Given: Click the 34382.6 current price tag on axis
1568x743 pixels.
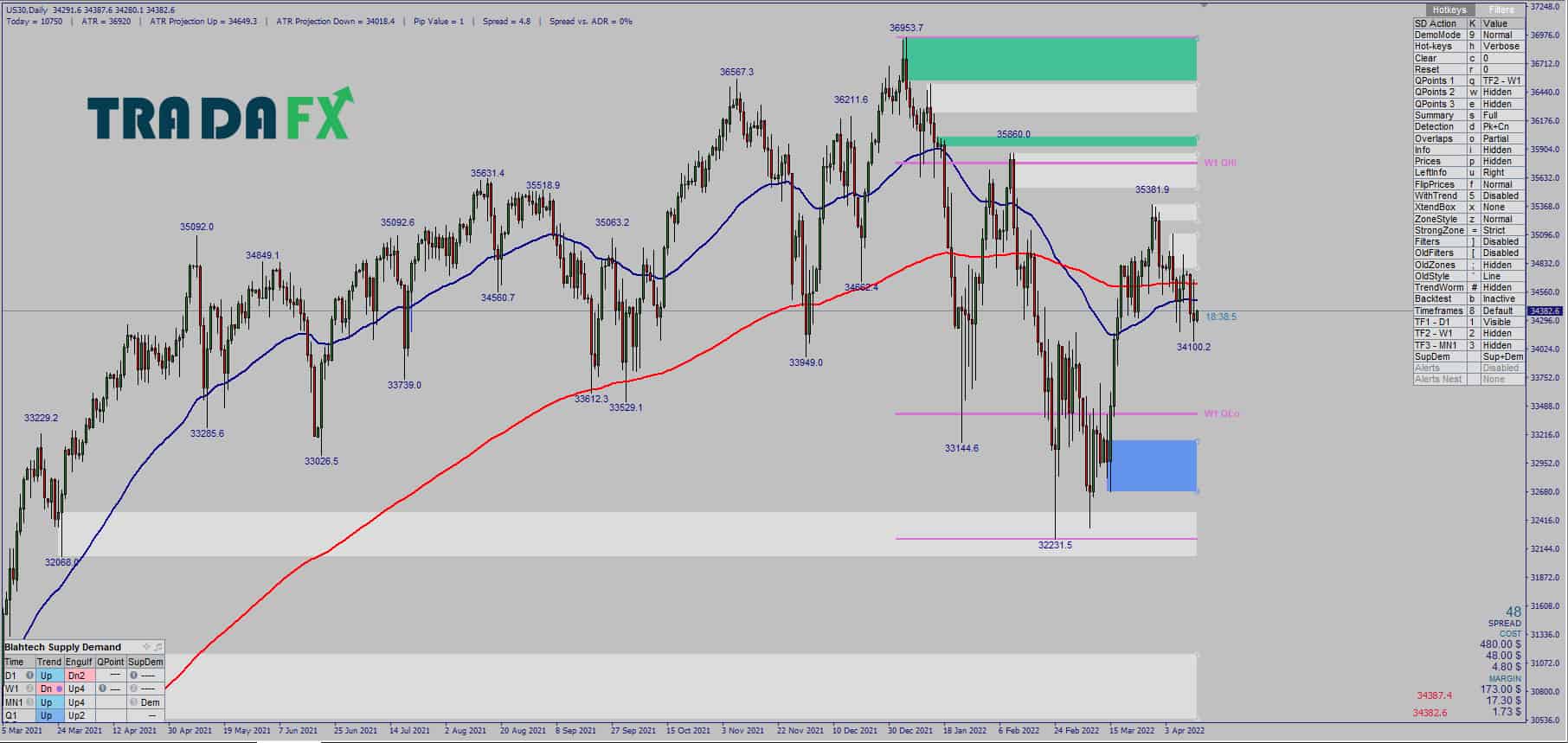Looking at the screenshot, I should coord(1545,311).
